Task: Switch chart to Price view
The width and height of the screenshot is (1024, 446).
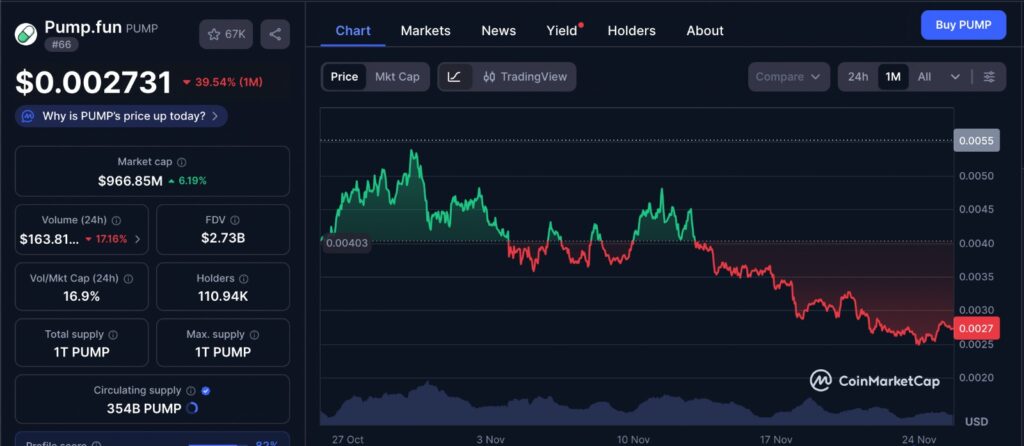Action: point(344,76)
